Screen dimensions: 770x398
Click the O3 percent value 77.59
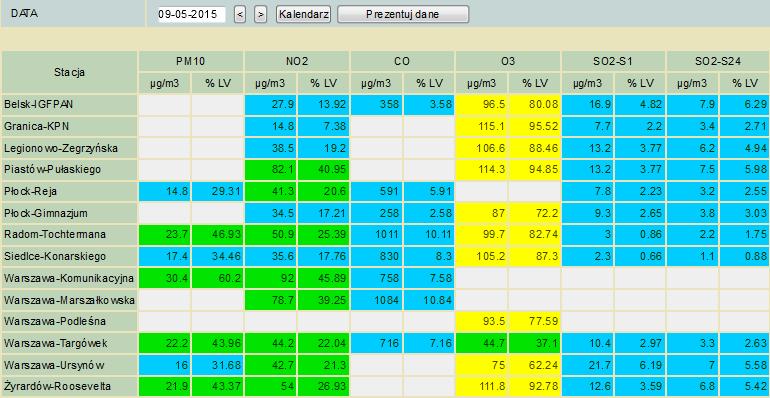[x=535, y=321]
